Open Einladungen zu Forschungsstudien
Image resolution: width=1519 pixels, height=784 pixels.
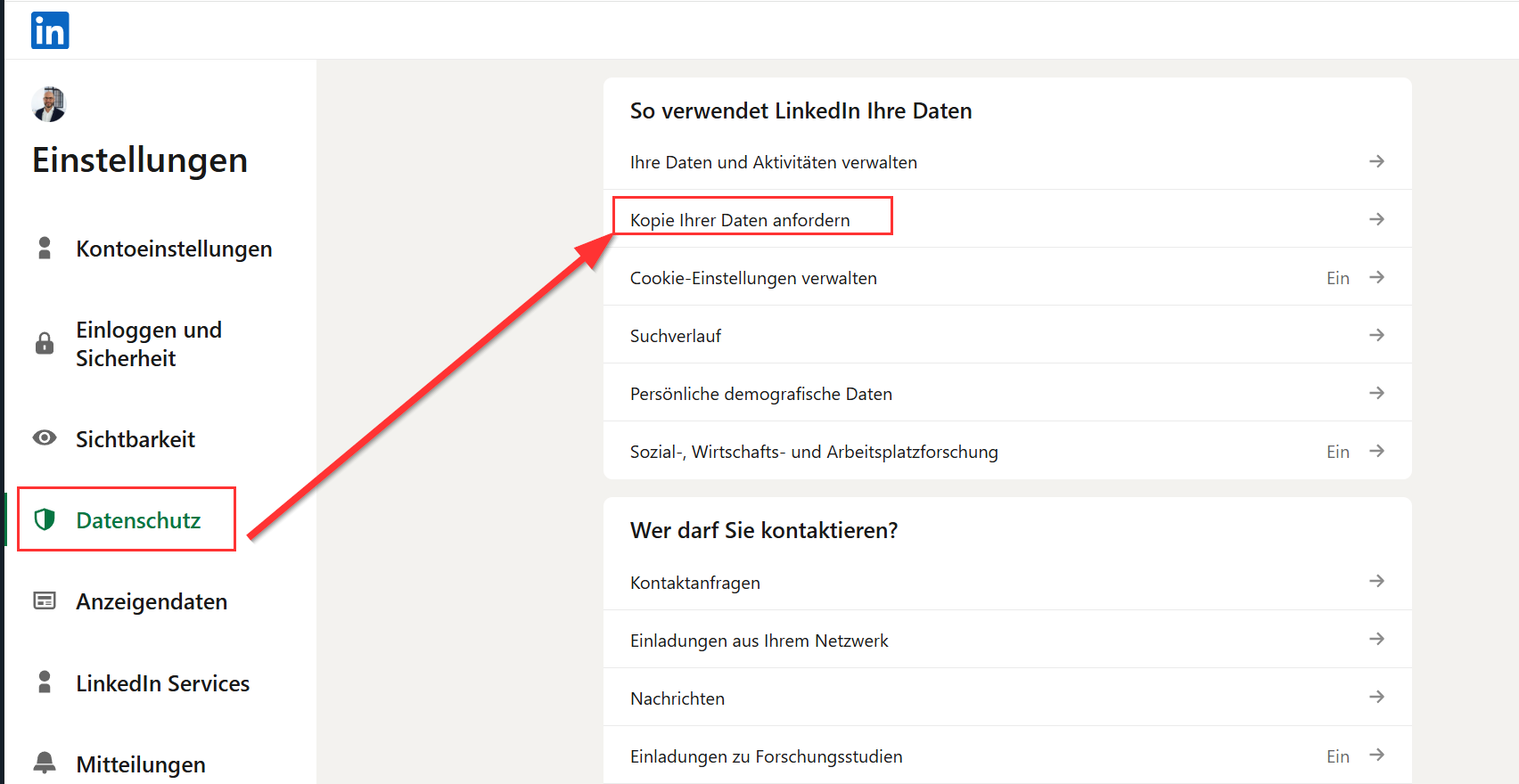[x=1007, y=755]
